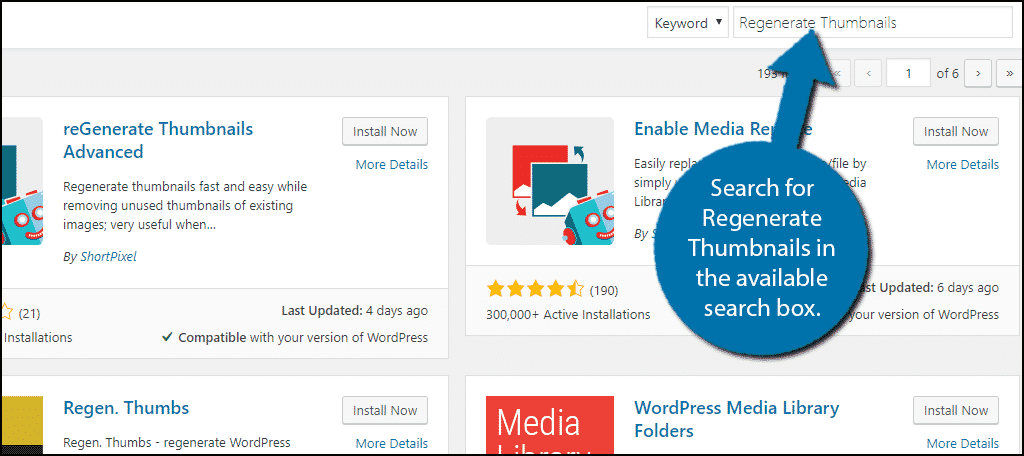This screenshot has width=1024, height=456.
Task: Open More Details for WordPress Media Library Folders
Action: pyautogui.click(x=963, y=444)
